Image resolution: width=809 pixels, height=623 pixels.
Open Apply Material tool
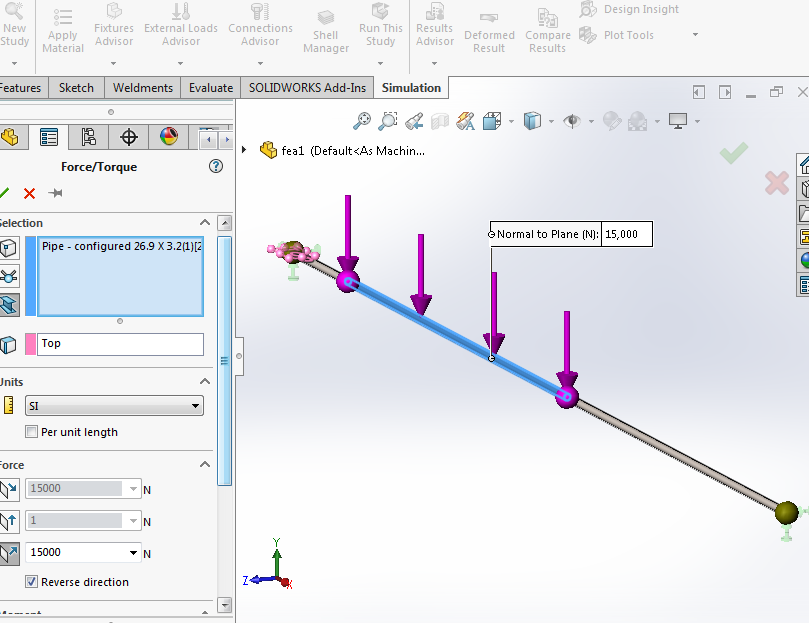[x=63, y=29]
